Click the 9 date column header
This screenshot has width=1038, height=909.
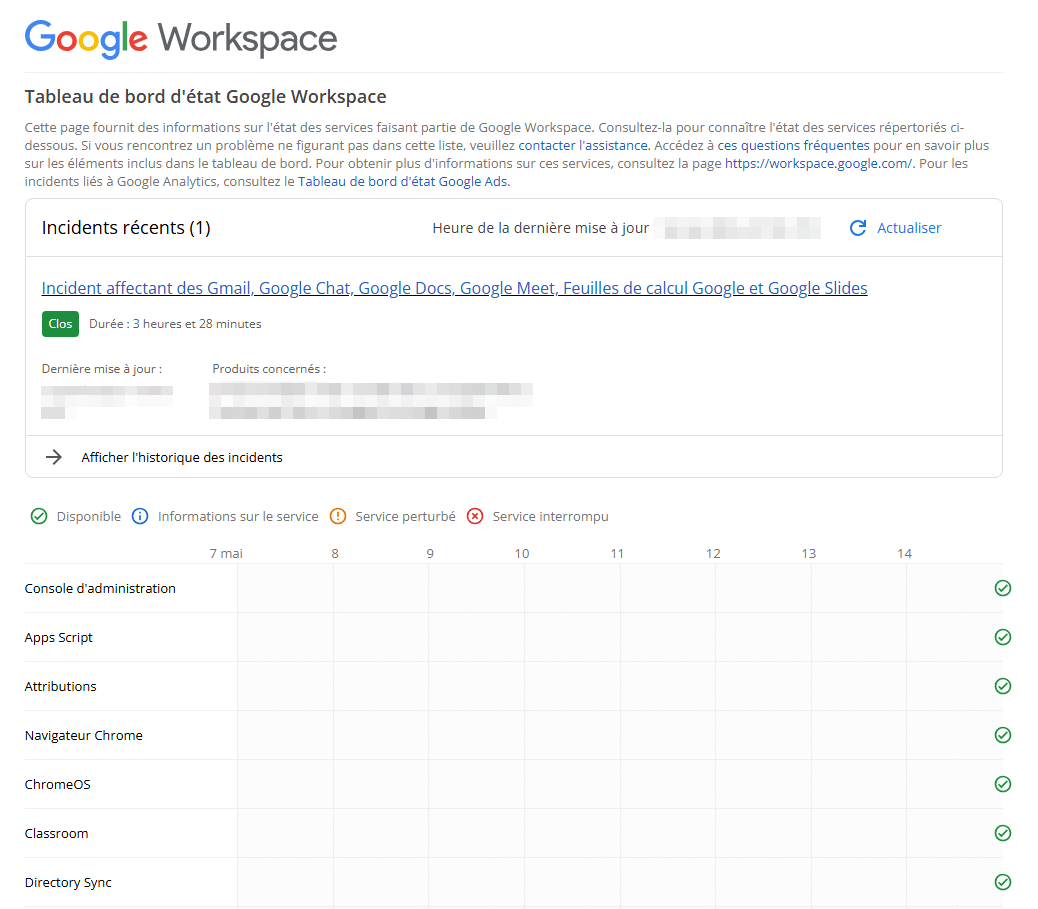pos(430,553)
